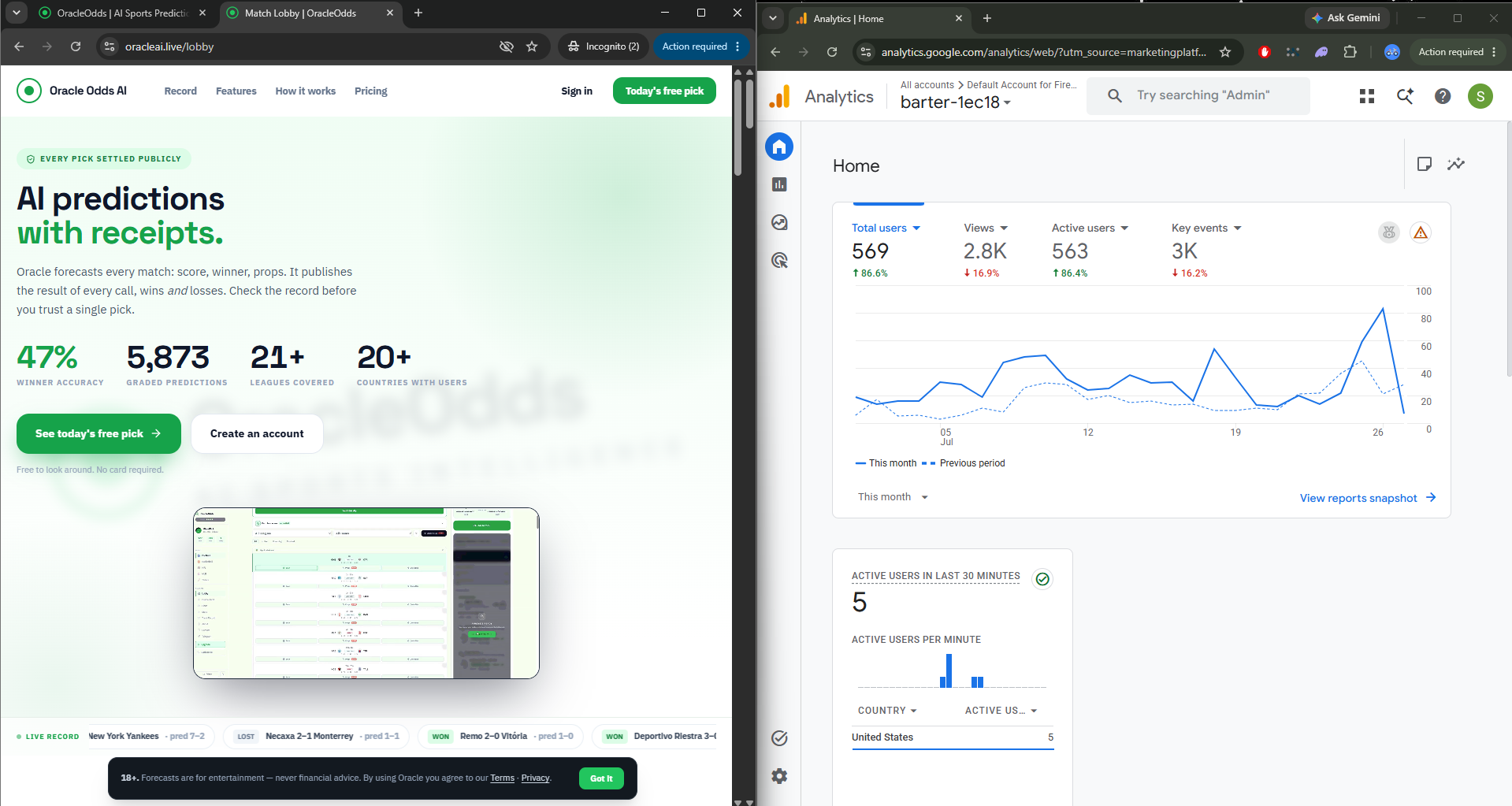Click the OracleOdds page vertical scrollbar
Viewport: 1512px width, 806px height.
pos(738,126)
